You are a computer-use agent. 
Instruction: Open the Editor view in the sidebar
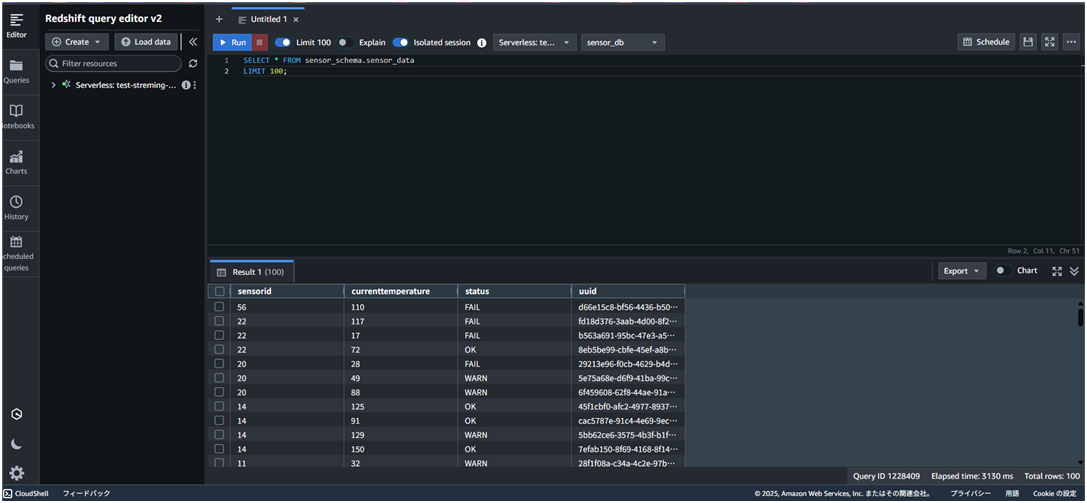coord(17,26)
